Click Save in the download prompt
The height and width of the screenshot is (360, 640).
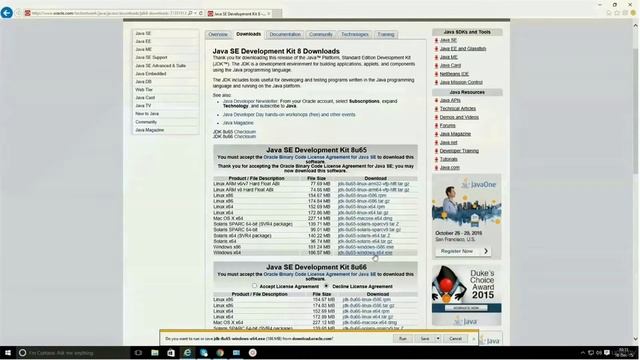425,339
